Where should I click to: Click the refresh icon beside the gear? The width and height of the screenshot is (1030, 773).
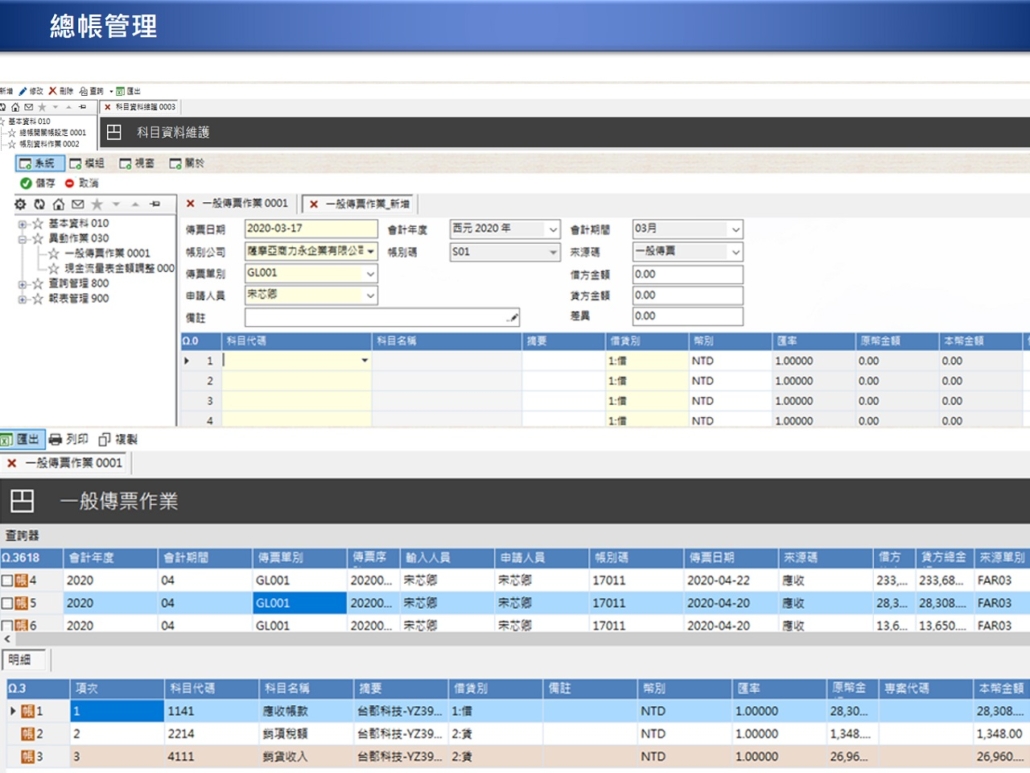click(x=39, y=204)
